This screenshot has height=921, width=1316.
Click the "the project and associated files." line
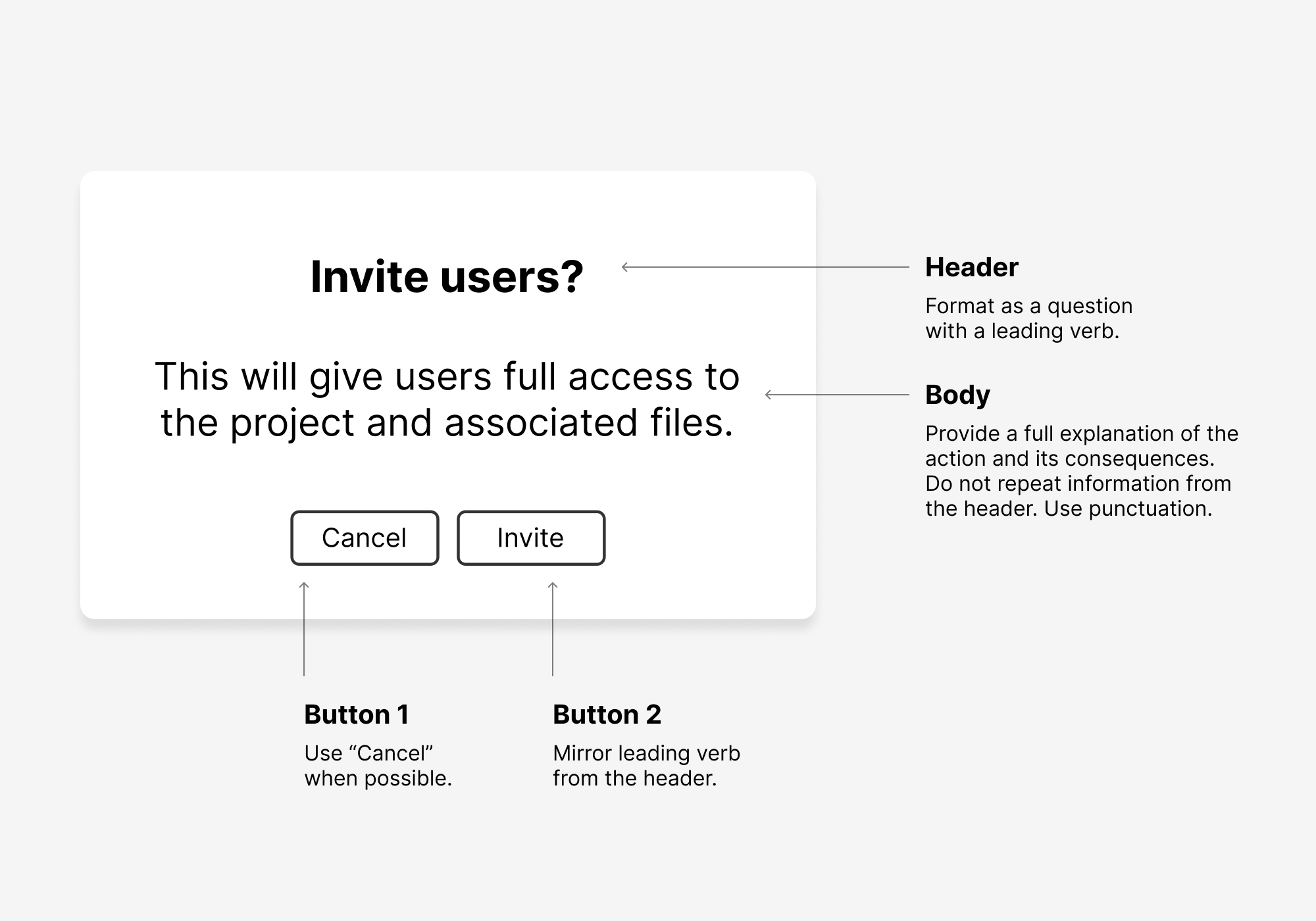pyautogui.click(x=447, y=422)
